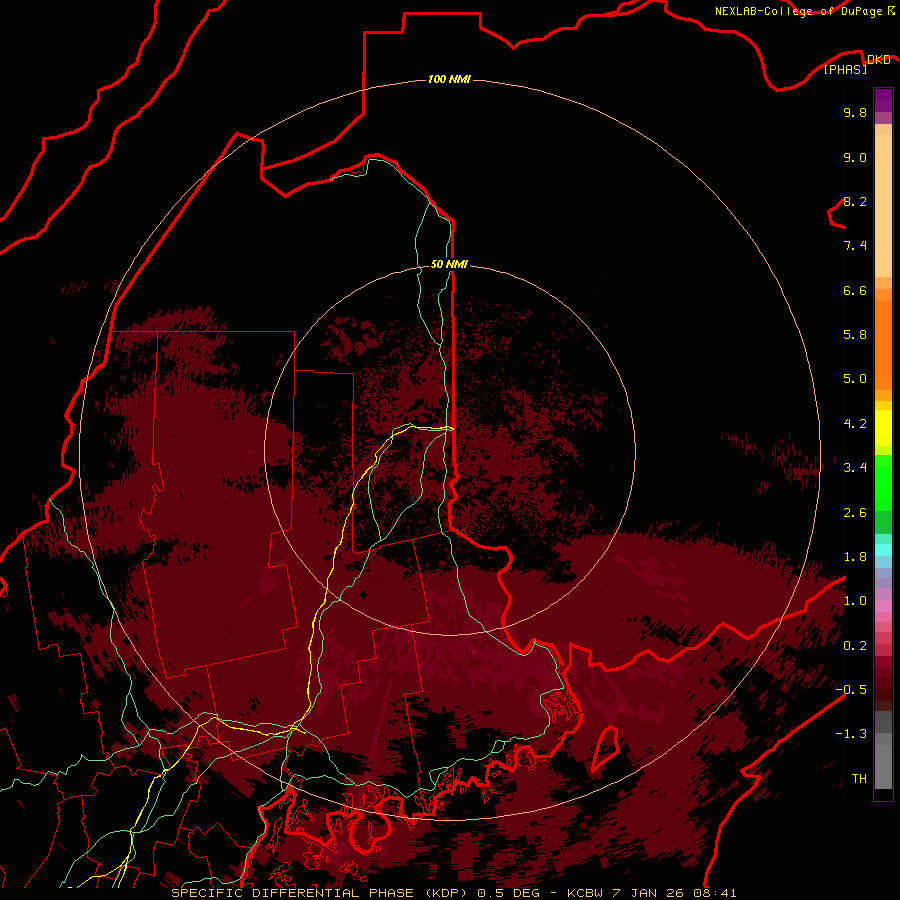The height and width of the screenshot is (900, 900).
Task: Pick the bright green segment of color bar
Action: point(883,483)
